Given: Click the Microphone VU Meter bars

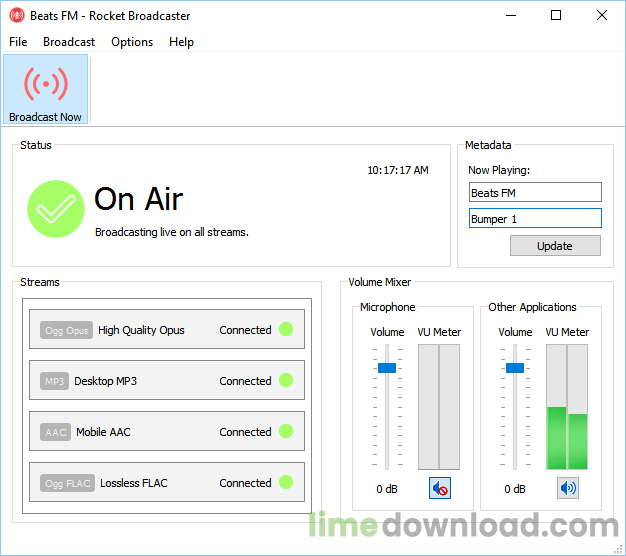Looking at the screenshot, I should (x=439, y=407).
